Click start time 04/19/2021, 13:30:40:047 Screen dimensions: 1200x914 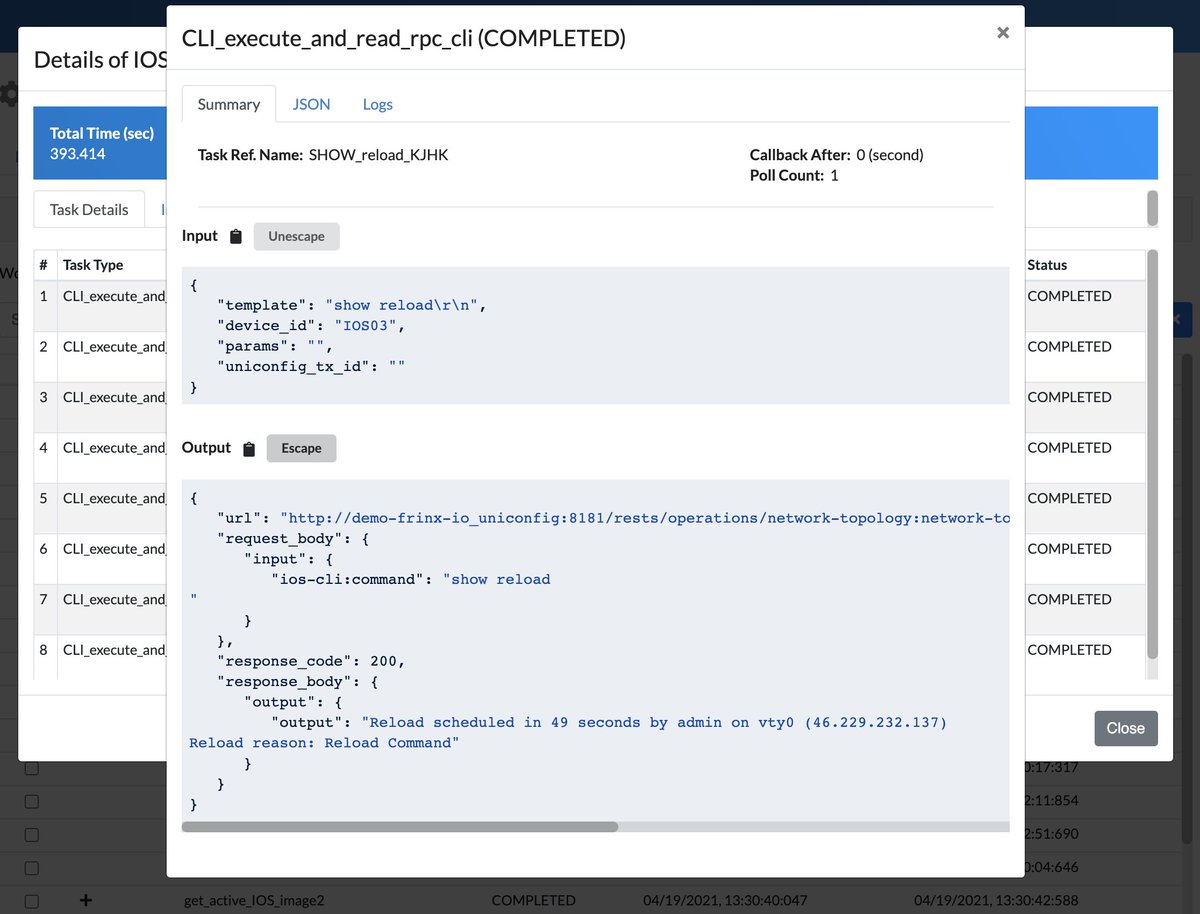coord(725,900)
